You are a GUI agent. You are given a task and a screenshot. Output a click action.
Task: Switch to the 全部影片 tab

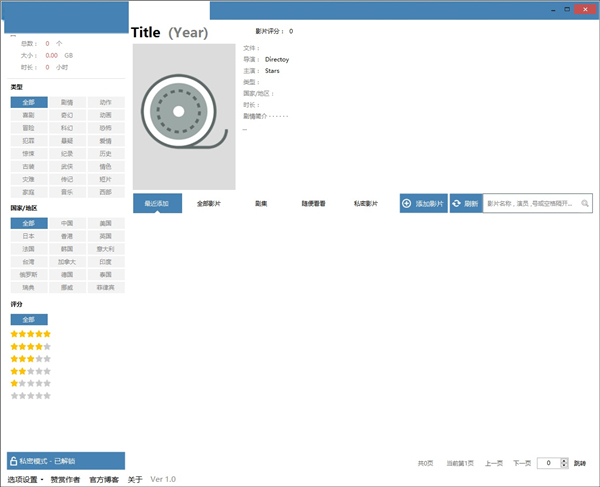(x=209, y=203)
